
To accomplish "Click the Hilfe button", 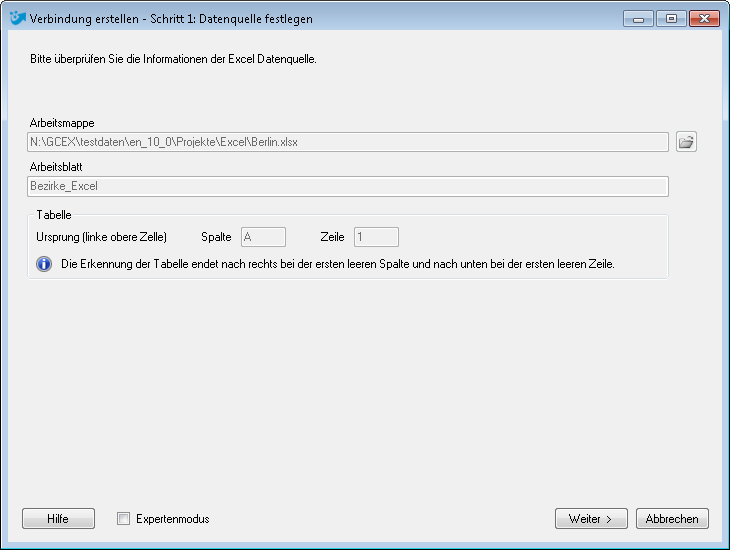I will [58, 518].
